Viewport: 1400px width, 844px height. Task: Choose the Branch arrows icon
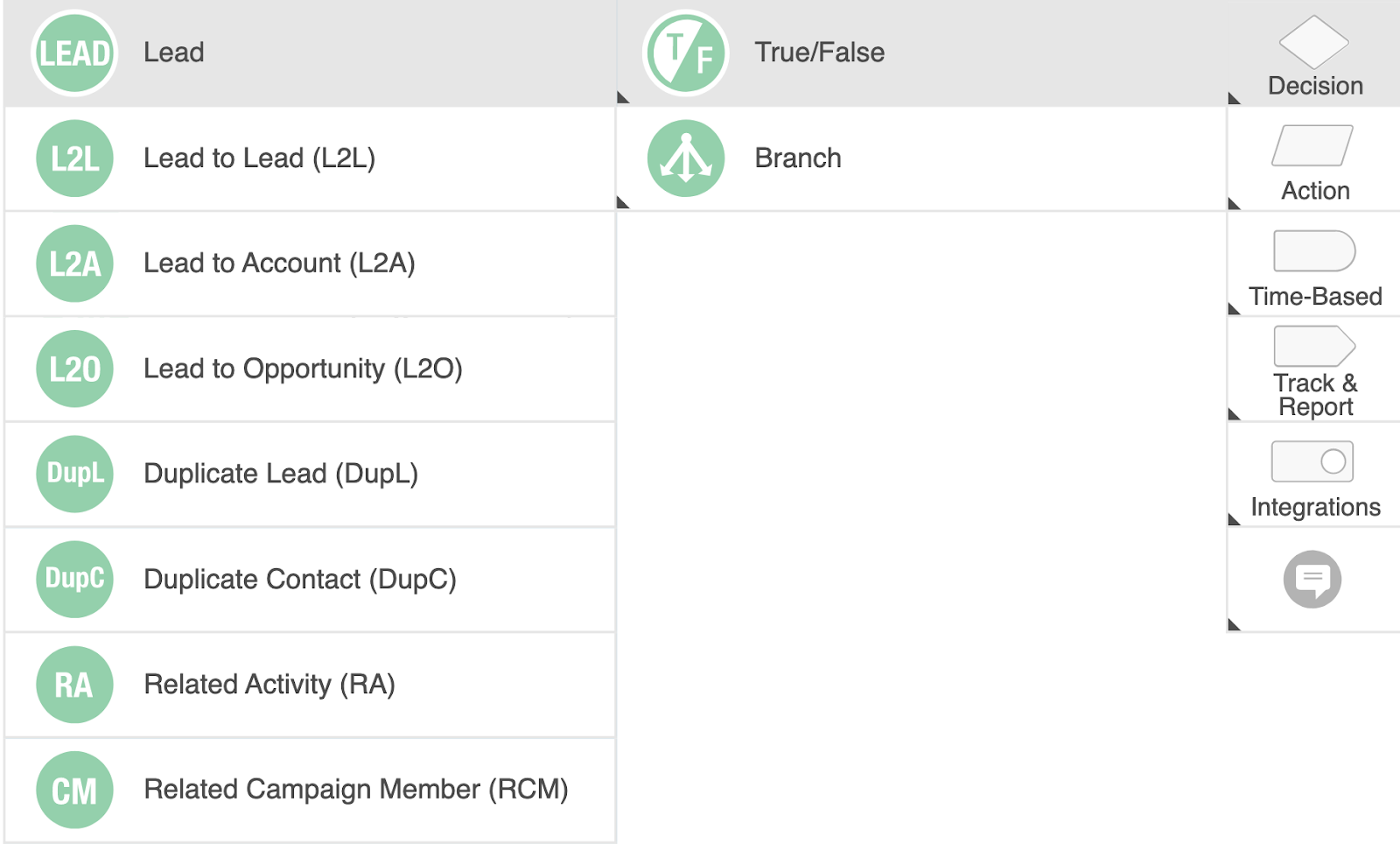click(686, 158)
